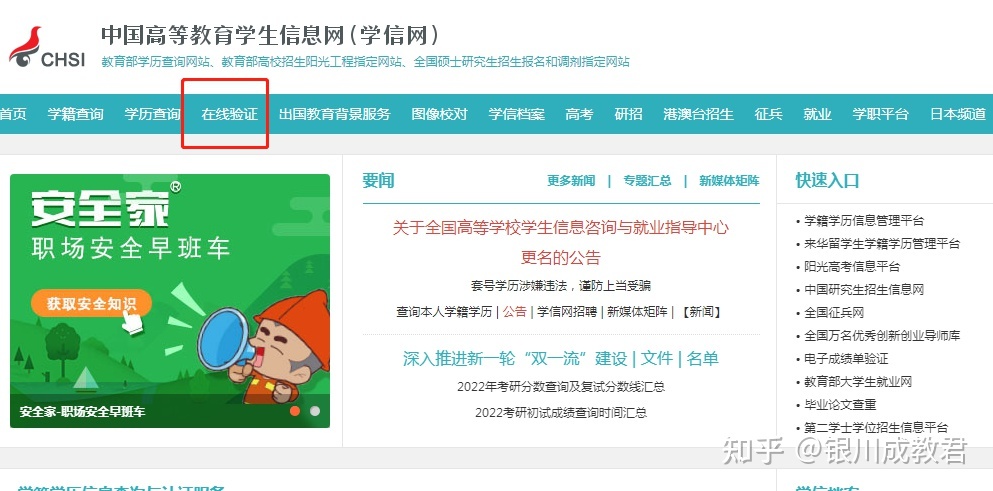Open 学籍学历信息管理平台 quick link
Viewport: 993px width, 491px height.
coord(864,220)
